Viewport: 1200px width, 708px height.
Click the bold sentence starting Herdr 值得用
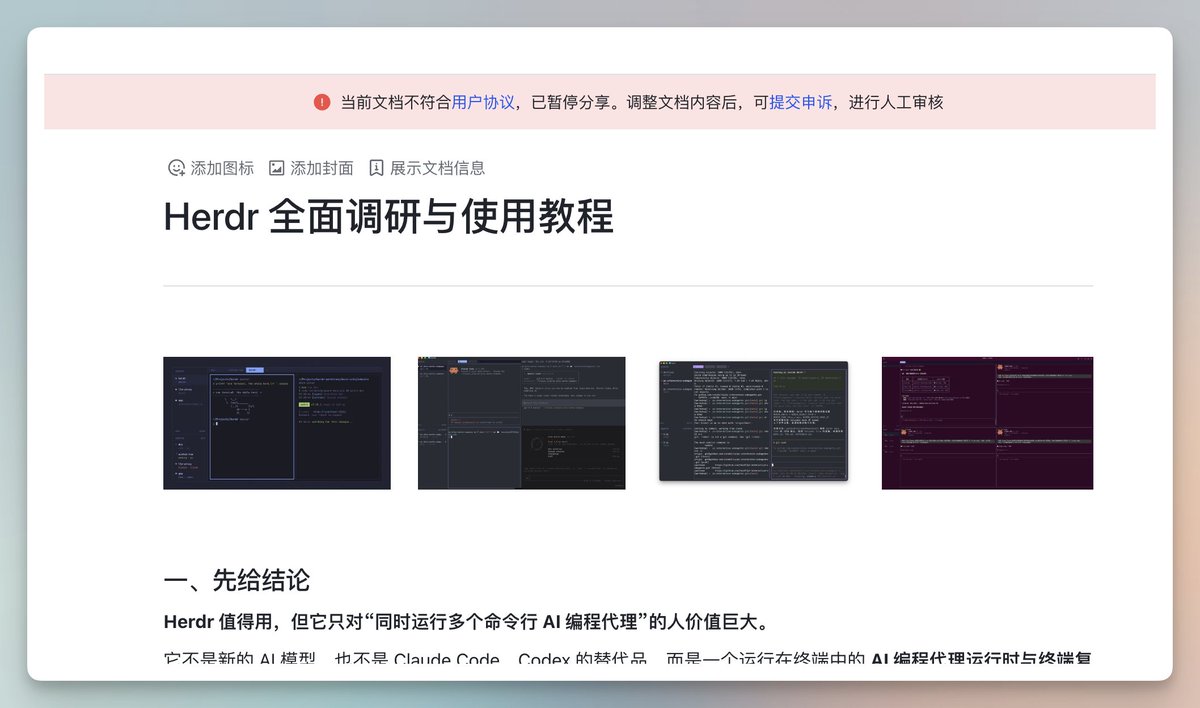pyautogui.click(x=466, y=623)
